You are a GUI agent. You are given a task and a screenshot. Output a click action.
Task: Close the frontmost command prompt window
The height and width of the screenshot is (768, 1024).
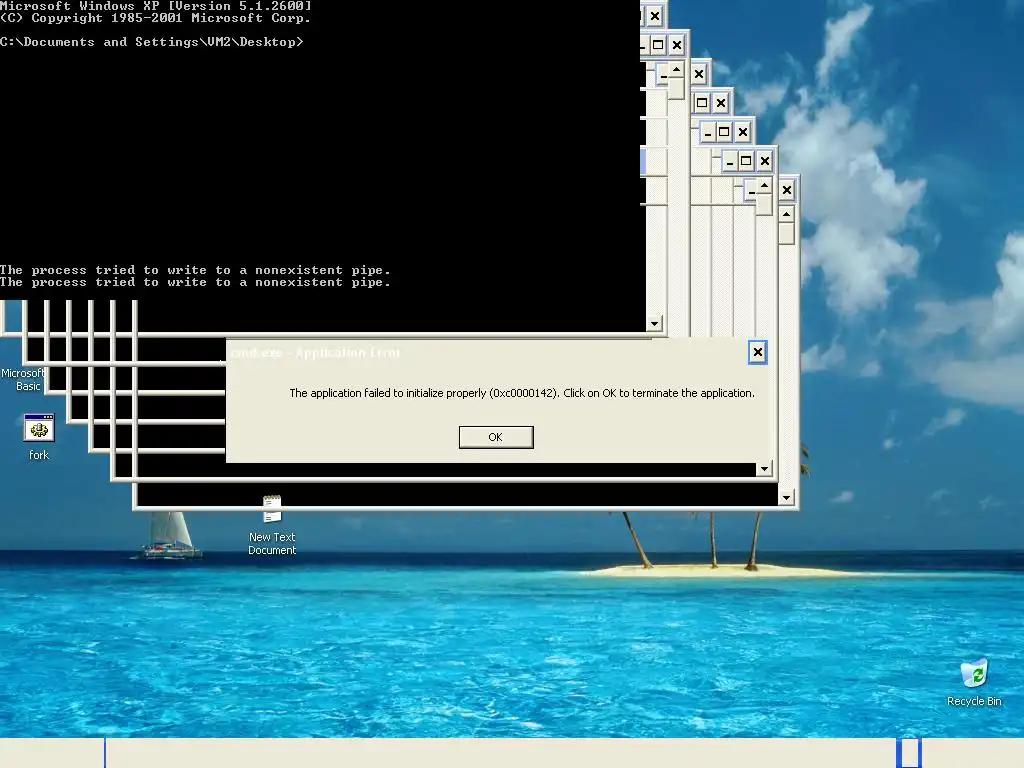point(655,16)
